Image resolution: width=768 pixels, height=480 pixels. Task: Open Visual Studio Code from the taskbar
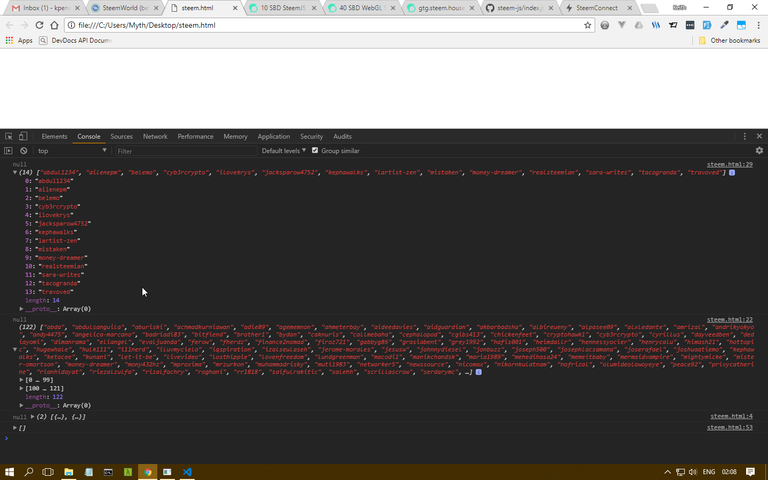186,471
